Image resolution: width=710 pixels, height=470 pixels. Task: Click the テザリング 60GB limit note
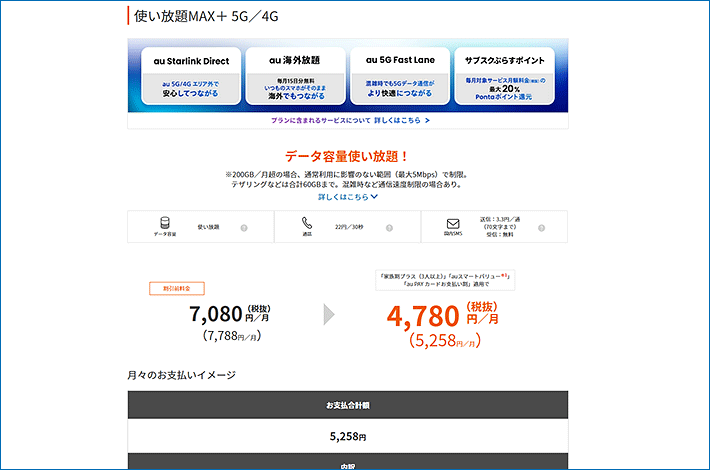pyautogui.click(x=347, y=184)
